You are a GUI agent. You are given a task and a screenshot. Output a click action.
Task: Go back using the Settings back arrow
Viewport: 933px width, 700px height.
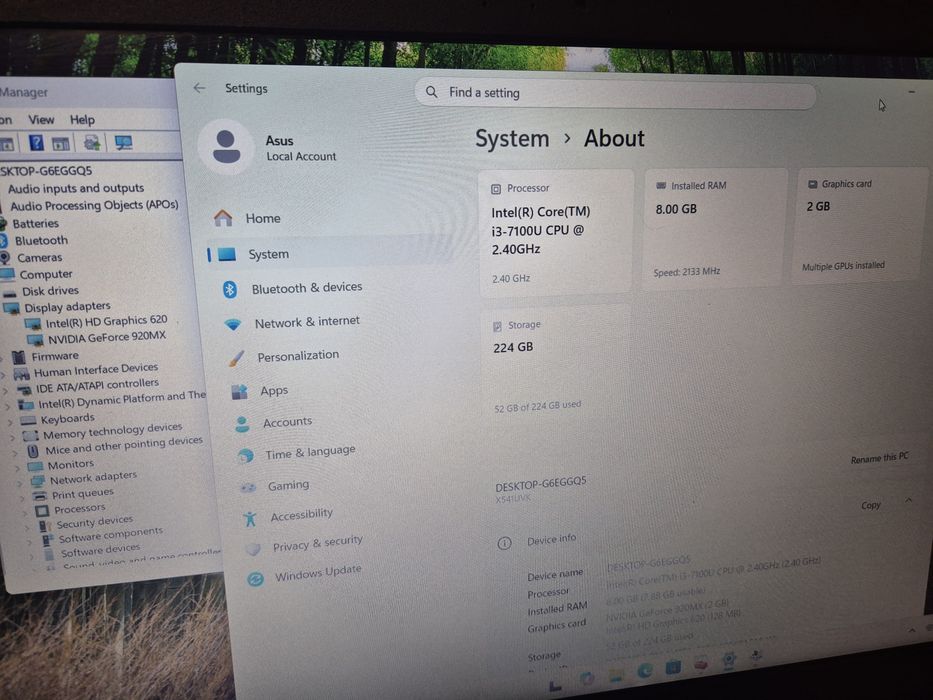(199, 88)
